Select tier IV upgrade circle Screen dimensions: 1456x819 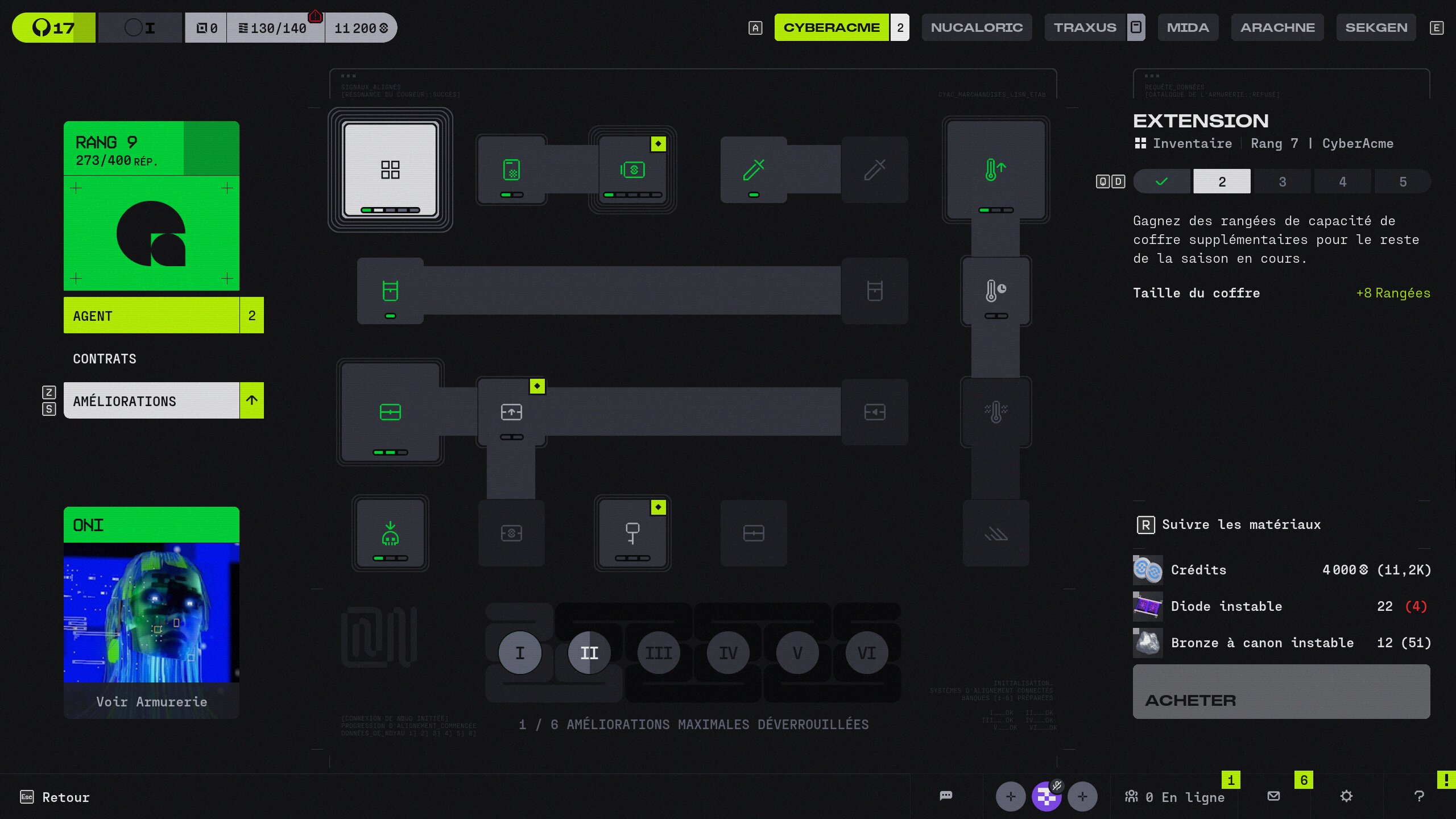(728, 653)
